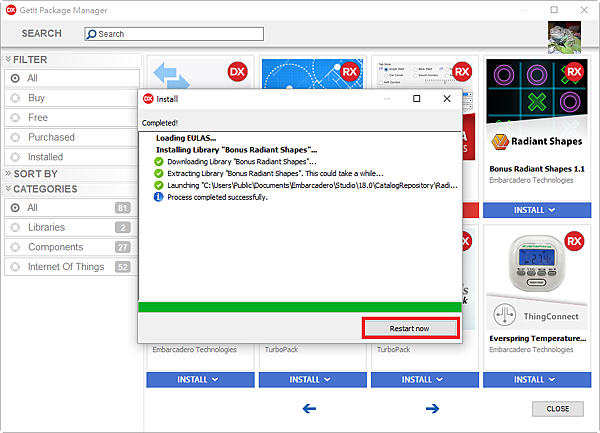Go to the next page with right arrow
The height and width of the screenshot is (433, 600).
point(432,409)
